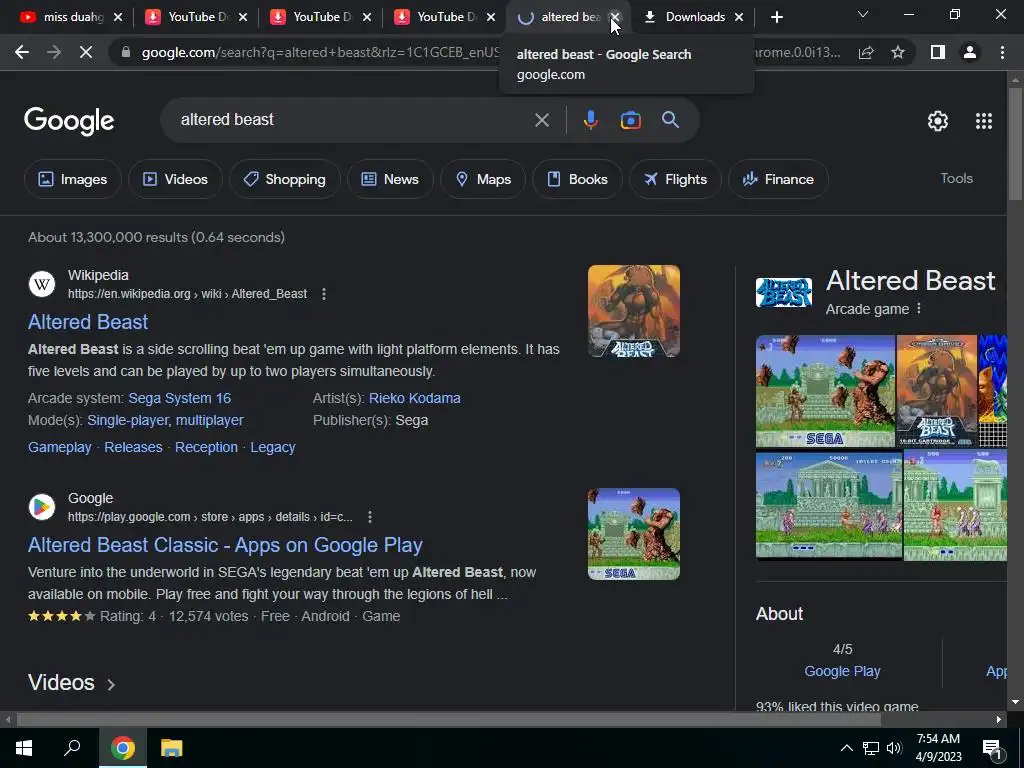Open the Altered Beast Wikipedia link
1024x768 pixels.
coord(88,322)
